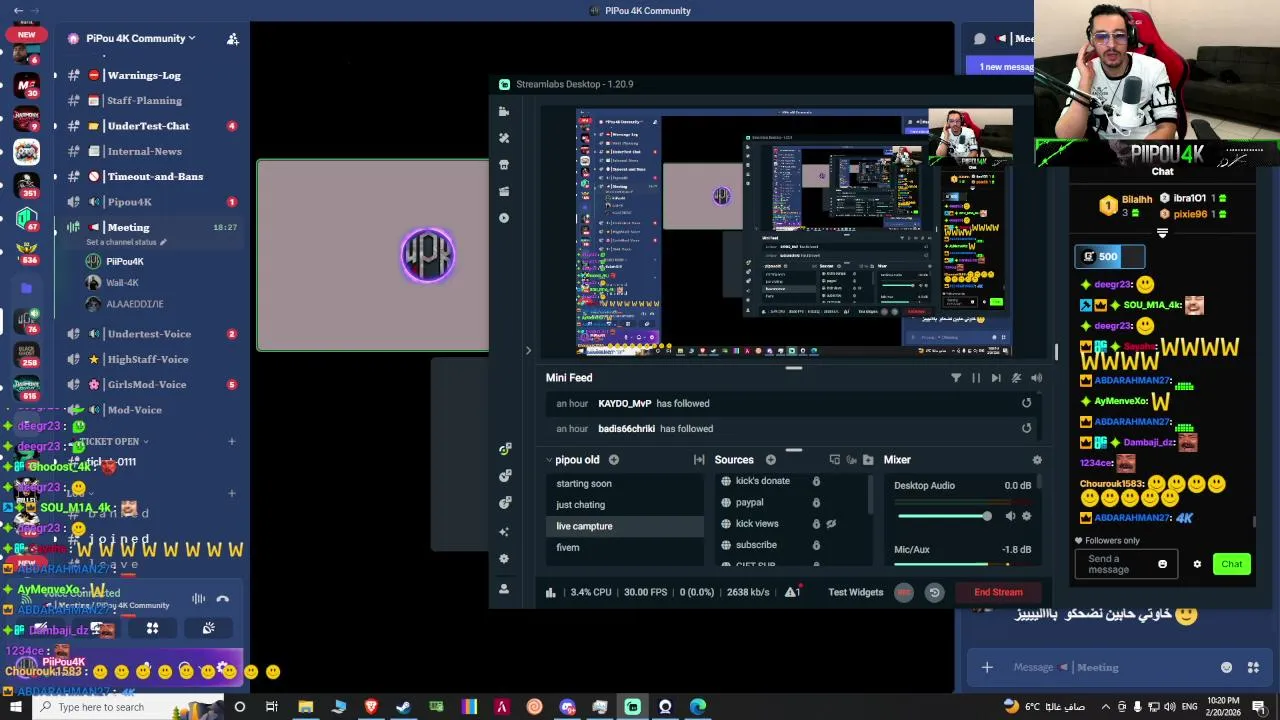Viewport: 1280px width, 720px height.
Task: Toggle alert notification mute in Mini Feed
Action: point(1016,378)
